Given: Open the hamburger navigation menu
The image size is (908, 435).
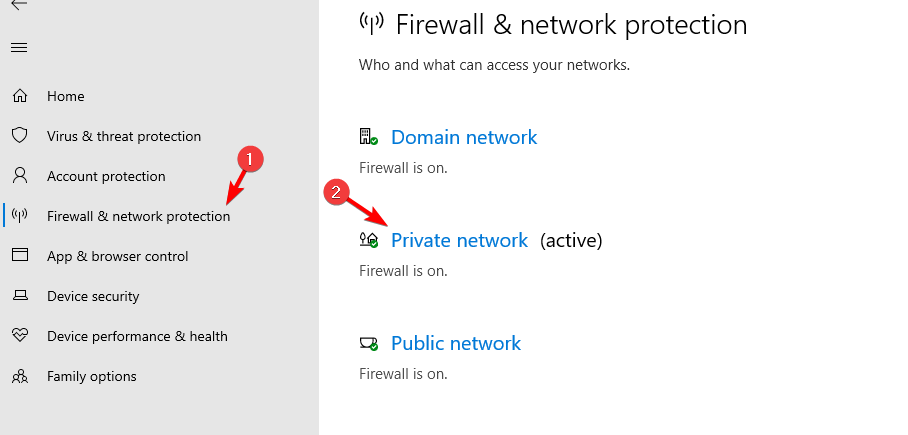Looking at the screenshot, I should 19,47.
